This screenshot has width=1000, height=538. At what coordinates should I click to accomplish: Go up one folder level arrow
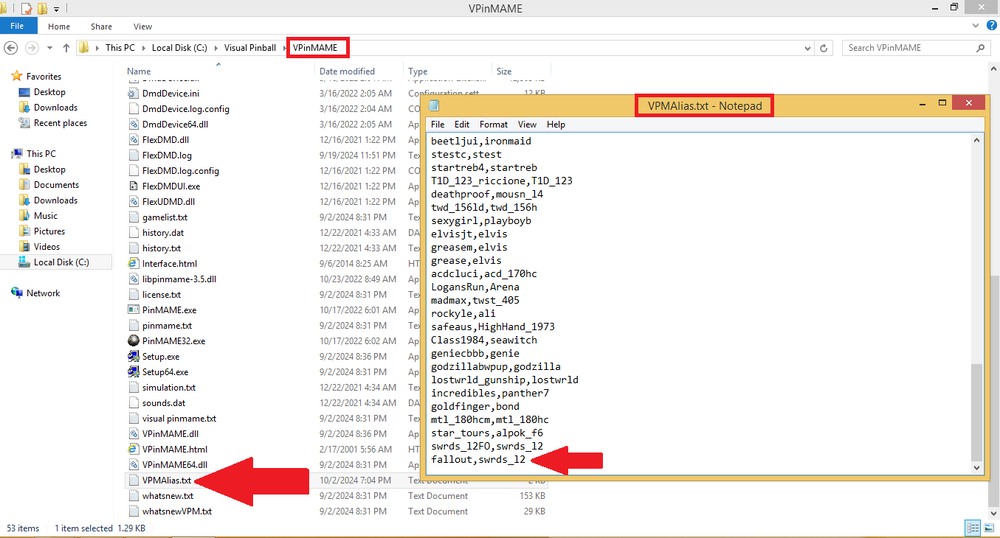pyautogui.click(x=66, y=48)
